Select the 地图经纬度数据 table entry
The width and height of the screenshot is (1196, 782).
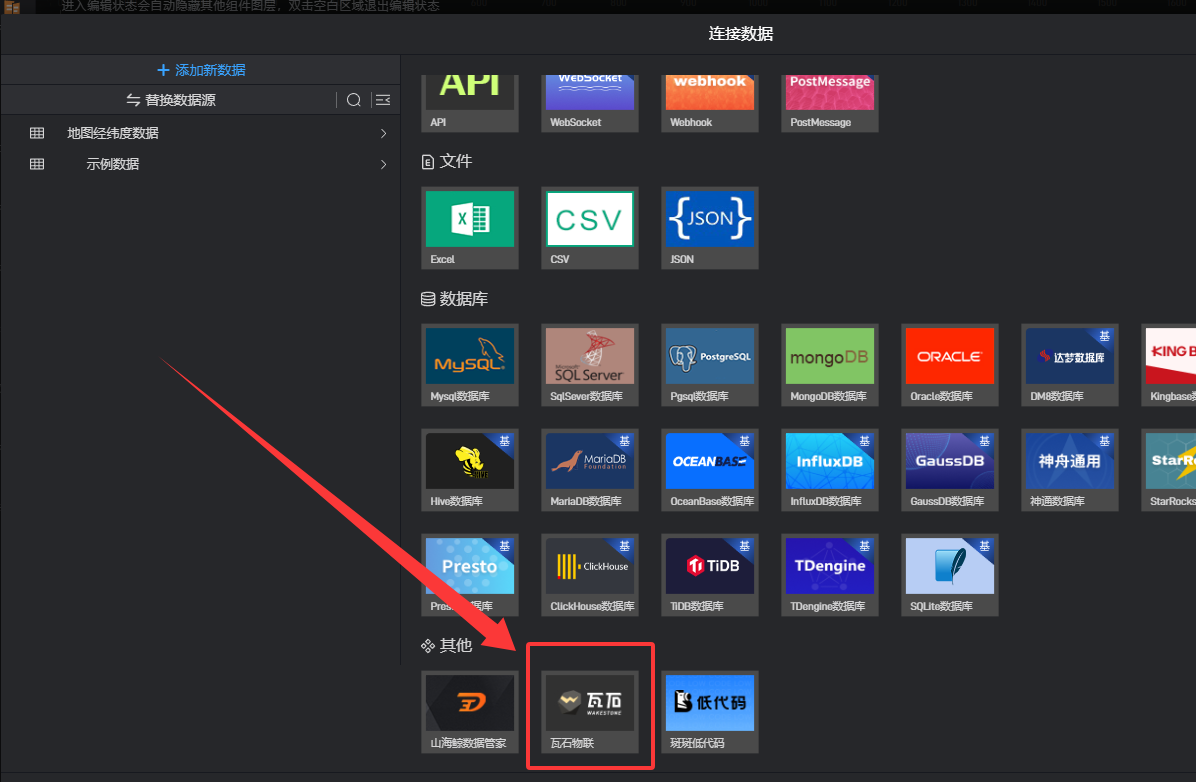(x=113, y=134)
